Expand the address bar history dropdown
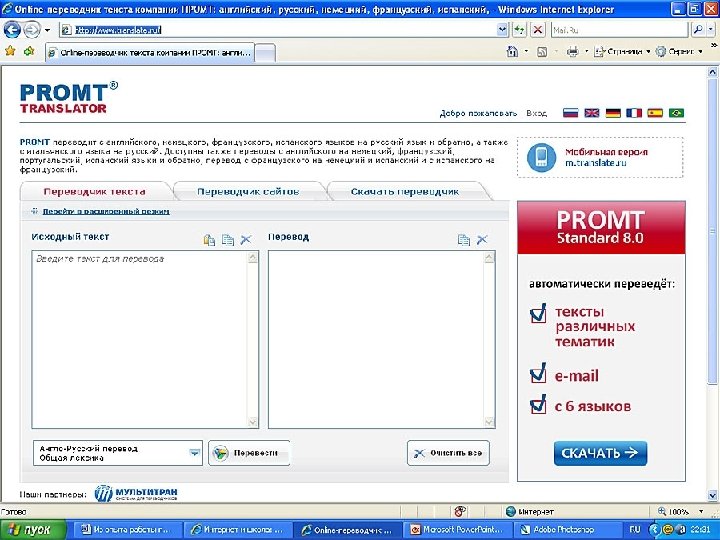Screen dimensions: 720x540 [502, 30]
